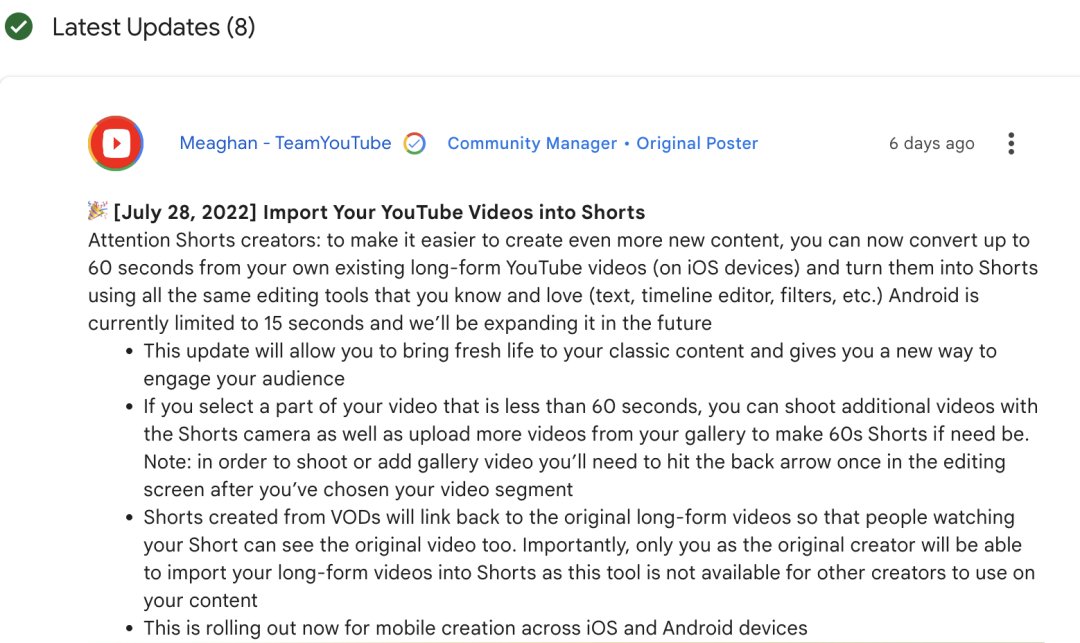The width and height of the screenshot is (1080, 643).
Task: Click the "6 days ago" timestamp
Action: point(931,143)
